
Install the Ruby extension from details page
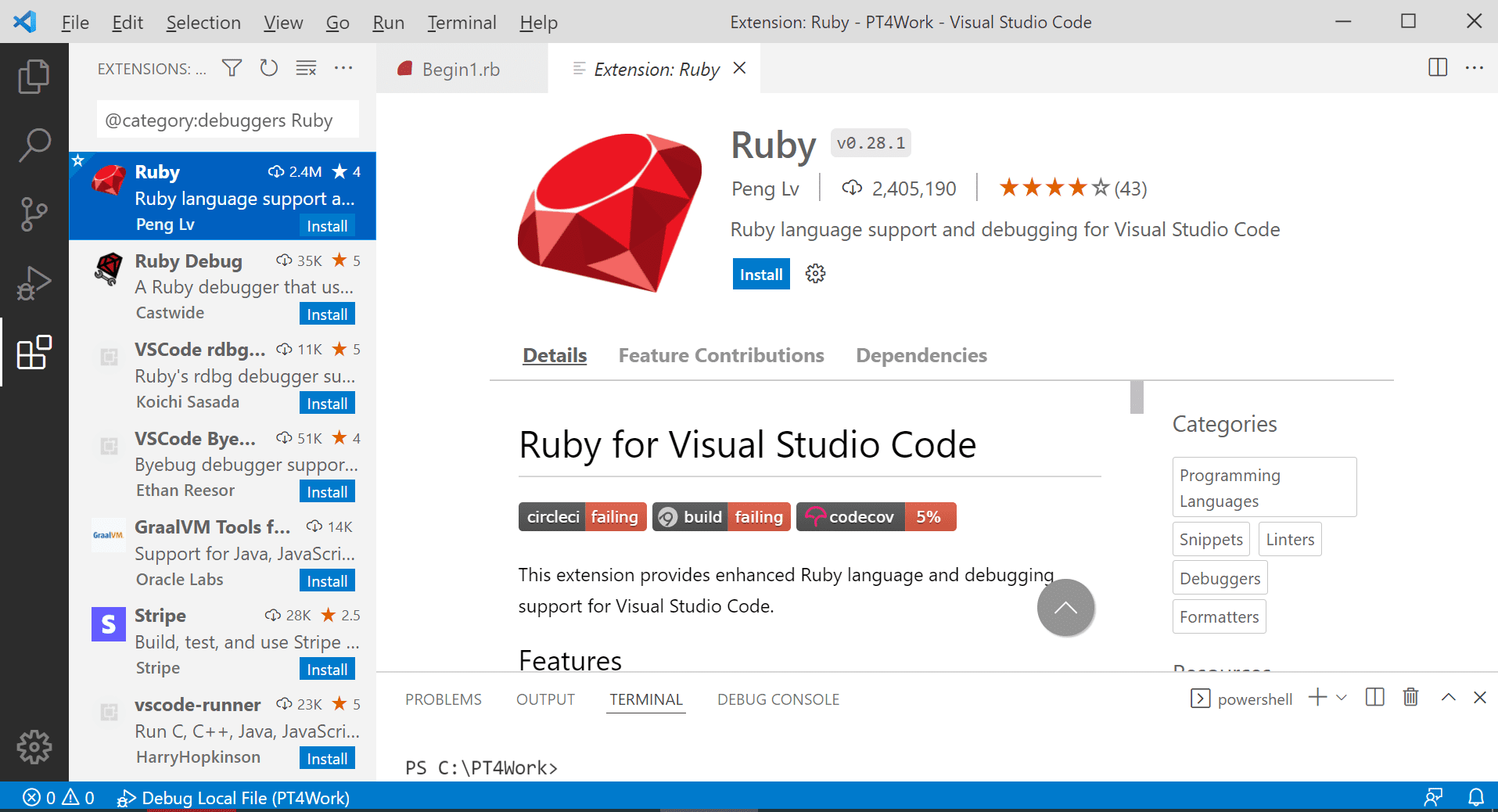pyautogui.click(x=761, y=274)
